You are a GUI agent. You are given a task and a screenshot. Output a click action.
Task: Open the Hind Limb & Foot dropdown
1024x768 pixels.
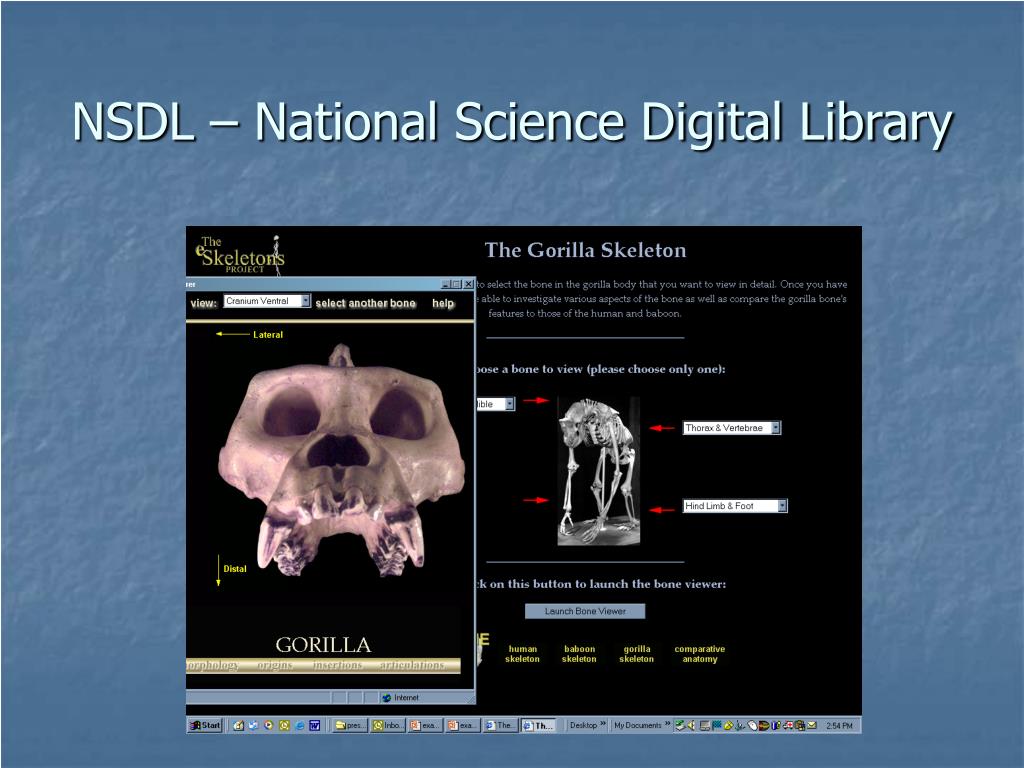735,505
